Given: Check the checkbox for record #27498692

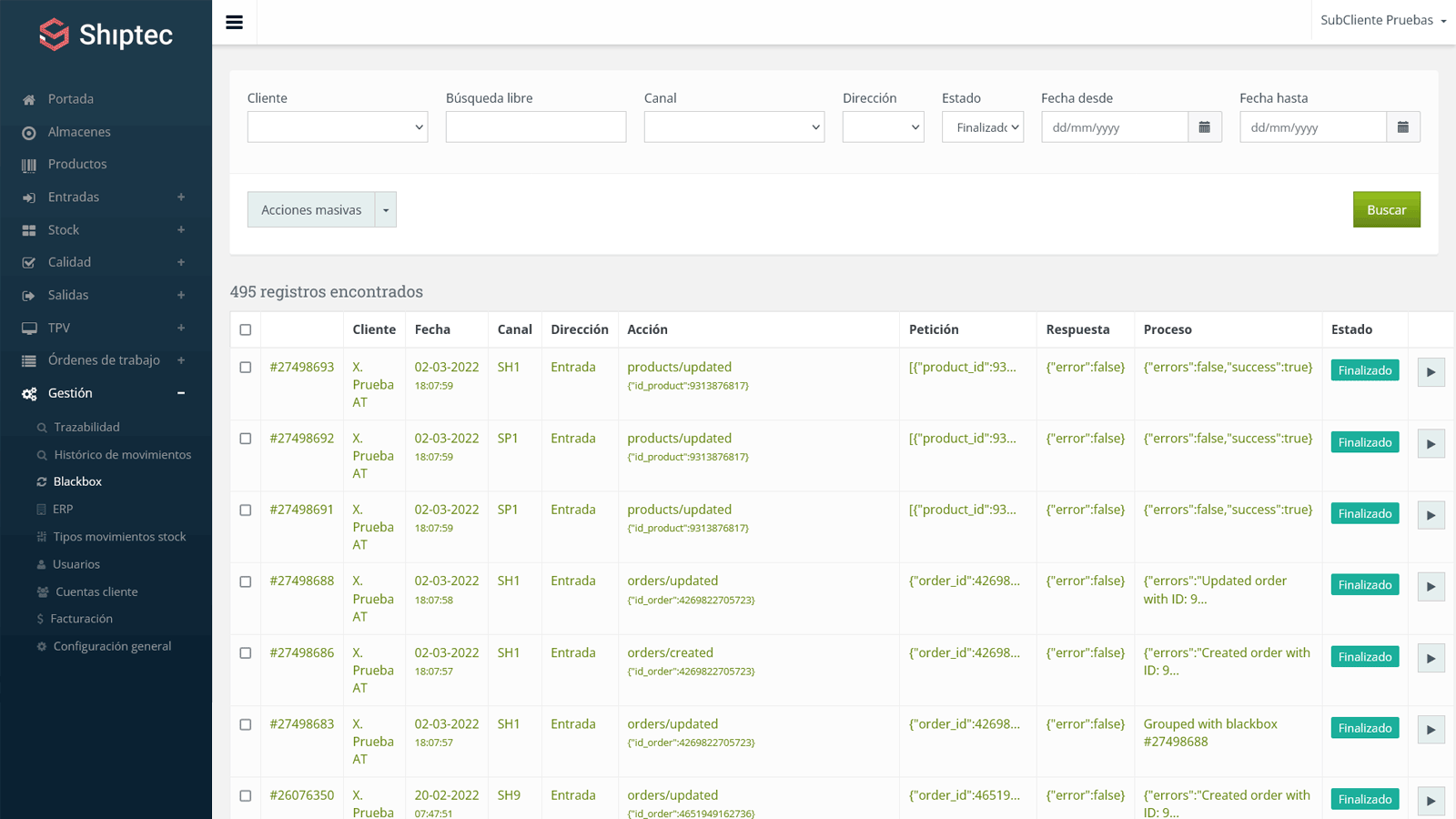Looking at the screenshot, I should (246, 439).
